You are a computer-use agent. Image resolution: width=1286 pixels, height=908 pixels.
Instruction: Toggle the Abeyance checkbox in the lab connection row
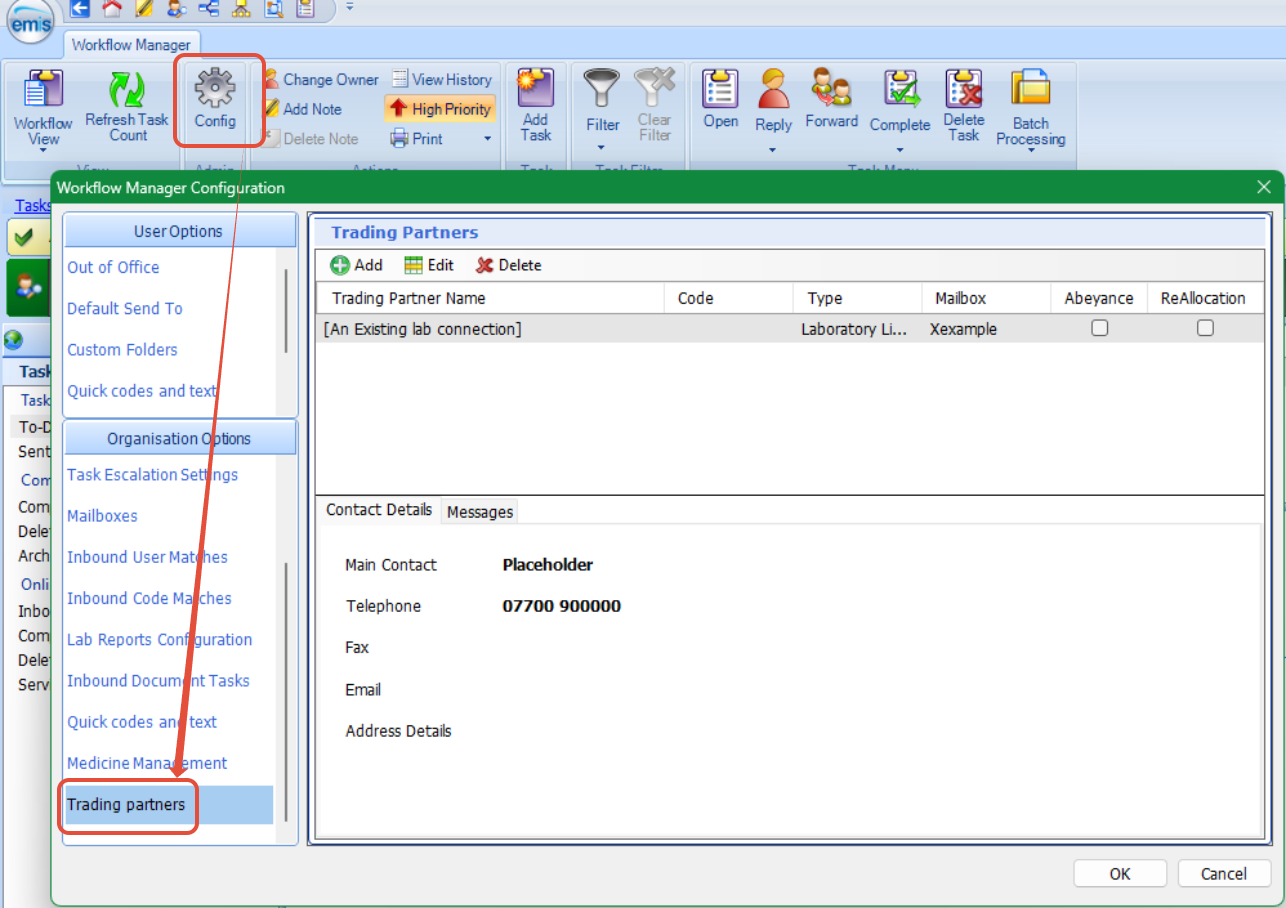pyautogui.click(x=1100, y=328)
